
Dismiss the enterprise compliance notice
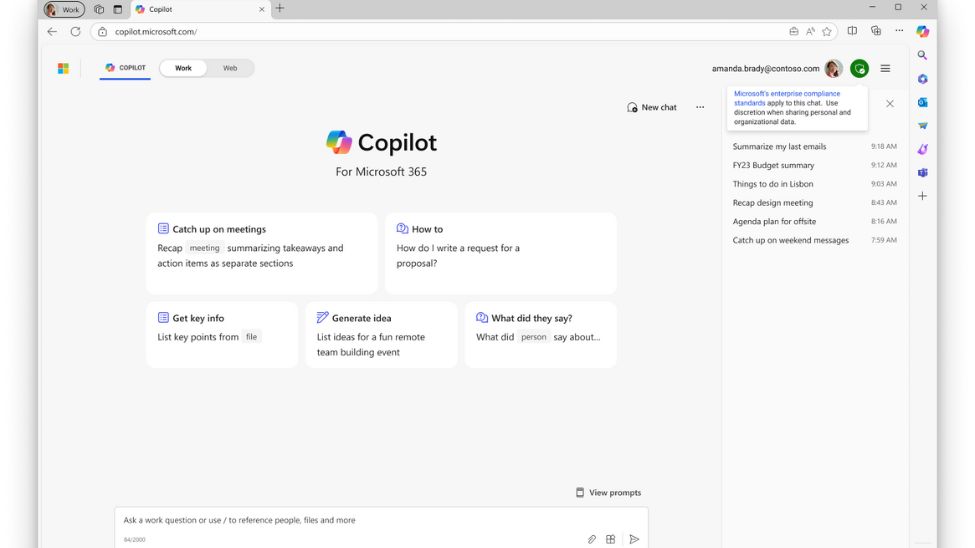coord(890,104)
